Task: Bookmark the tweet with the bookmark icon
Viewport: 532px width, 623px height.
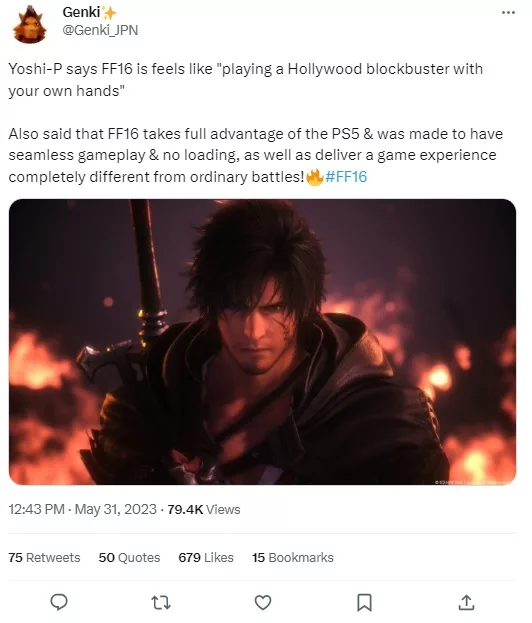Action: [364, 602]
